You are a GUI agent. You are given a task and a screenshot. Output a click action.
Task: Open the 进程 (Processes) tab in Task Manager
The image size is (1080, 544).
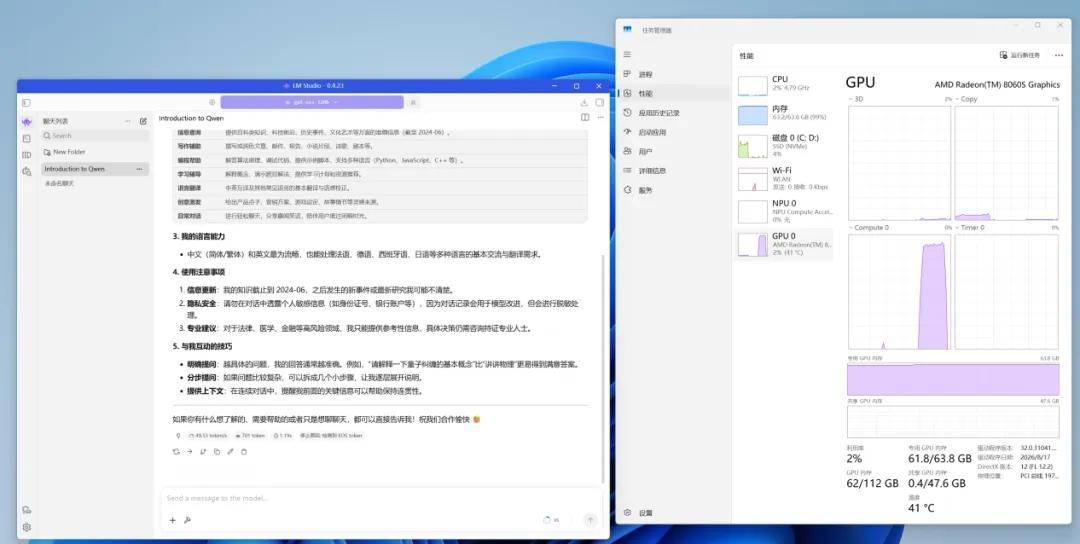tap(674, 74)
